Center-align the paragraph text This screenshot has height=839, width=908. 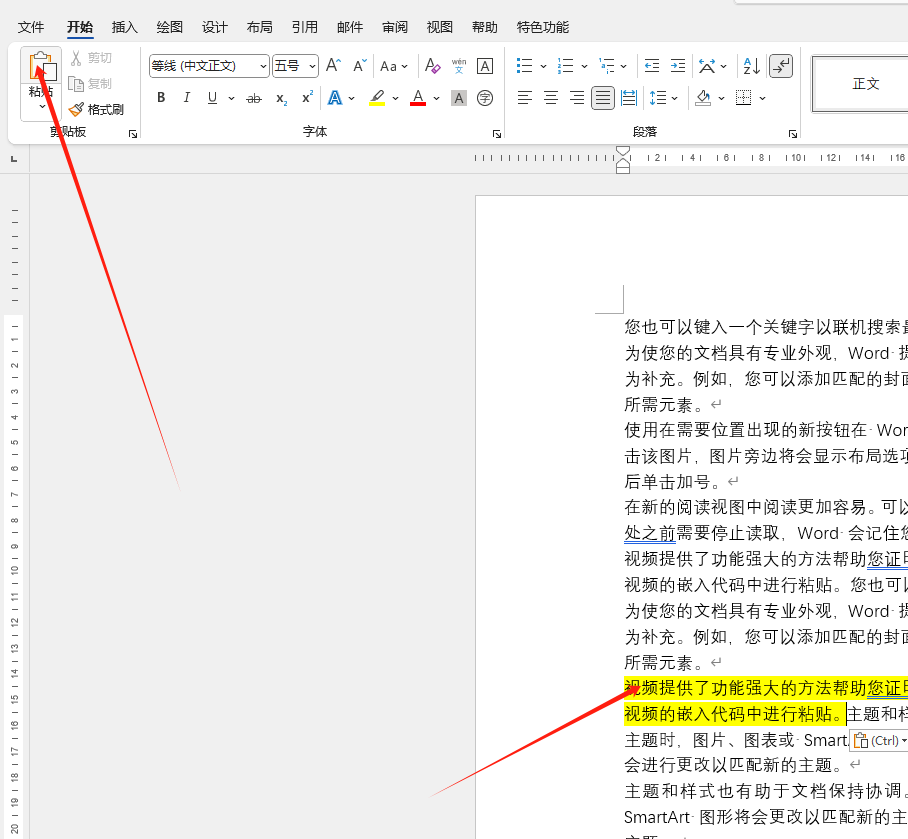click(x=551, y=98)
